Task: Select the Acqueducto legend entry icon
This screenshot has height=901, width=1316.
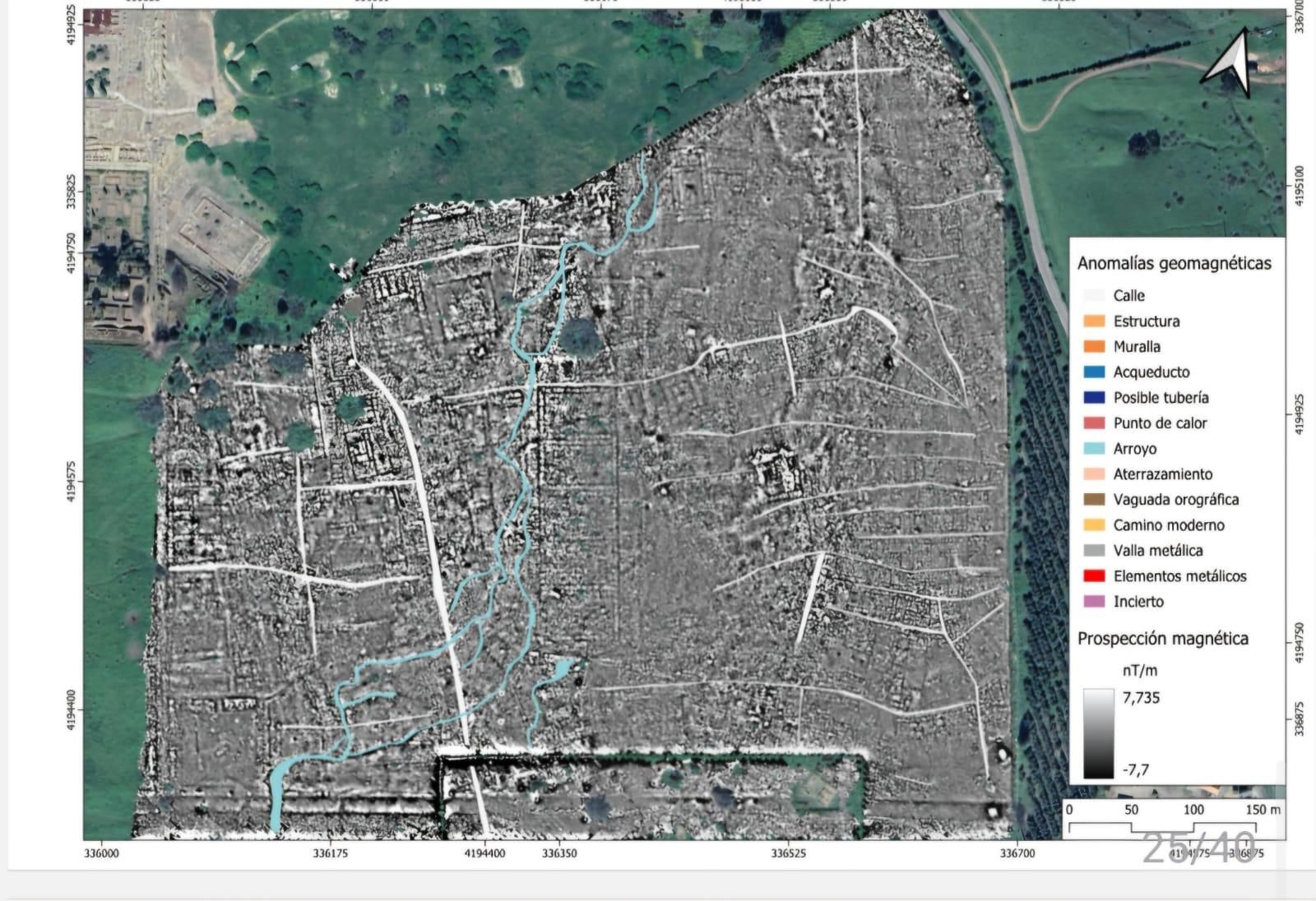Action: [1094, 372]
